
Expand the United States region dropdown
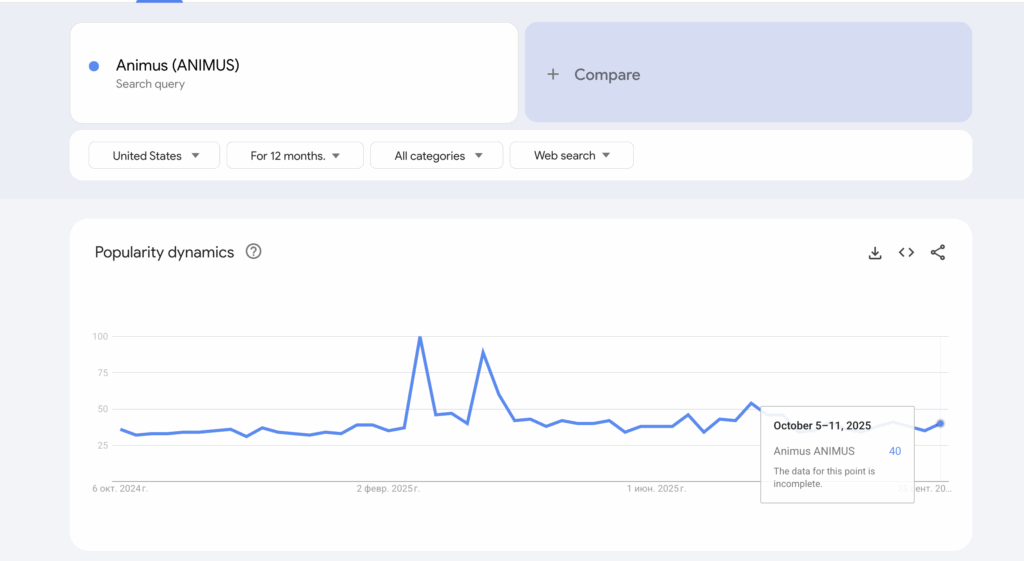(154, 156)
